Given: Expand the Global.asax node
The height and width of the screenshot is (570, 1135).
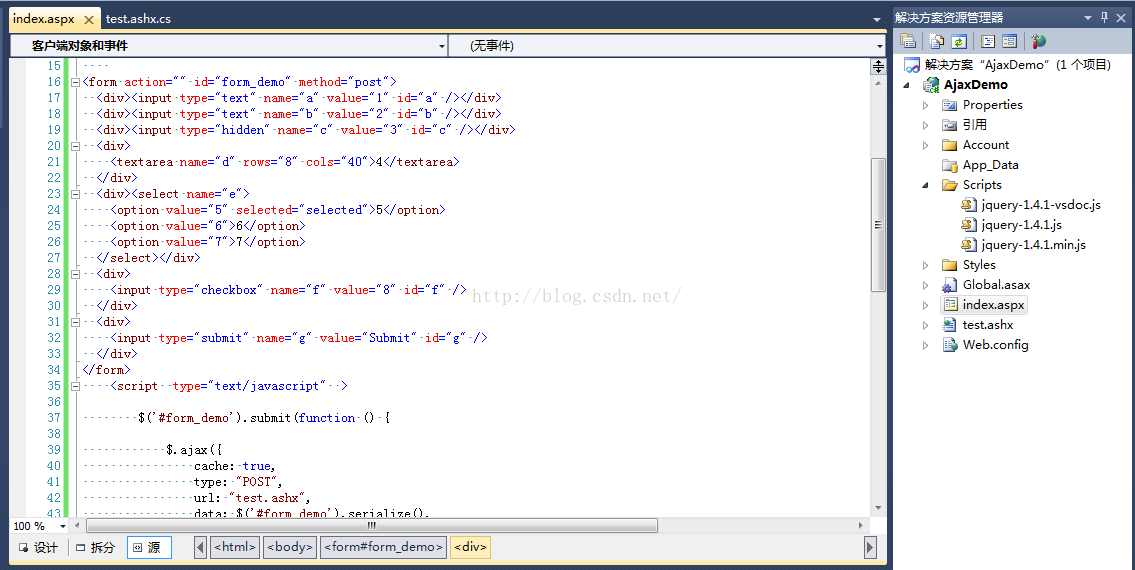Looking at the screenshot, I should 926,285.
